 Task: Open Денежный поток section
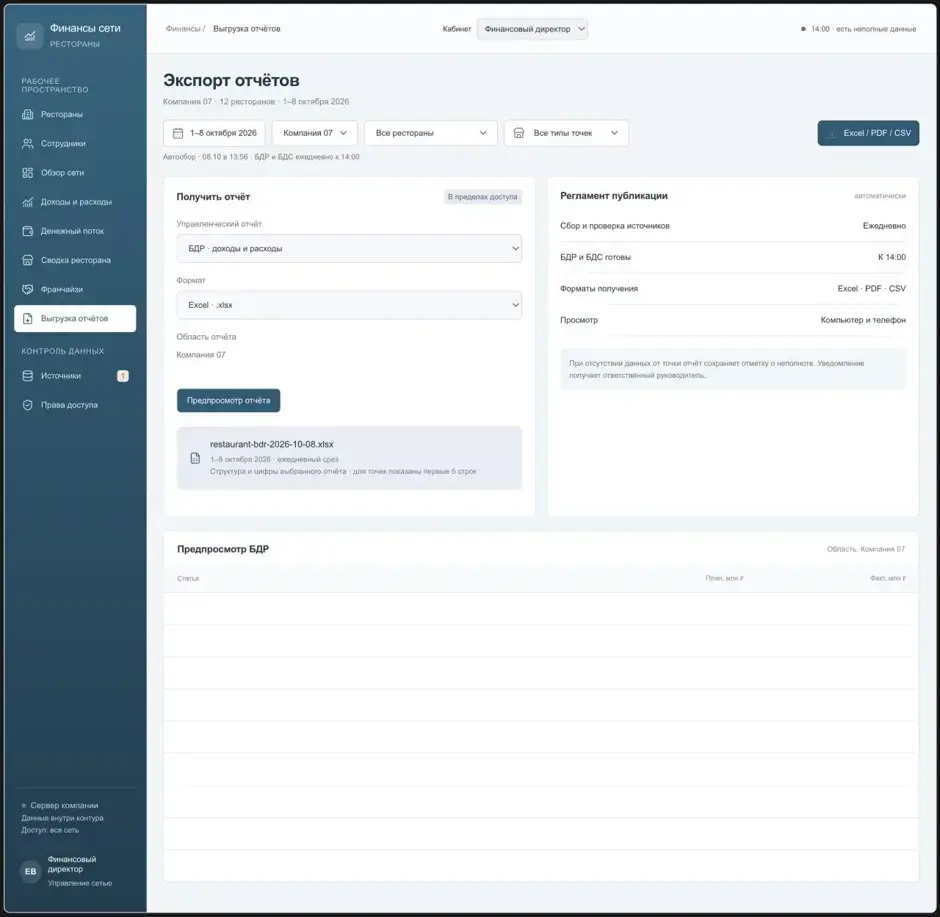point(75,231)
